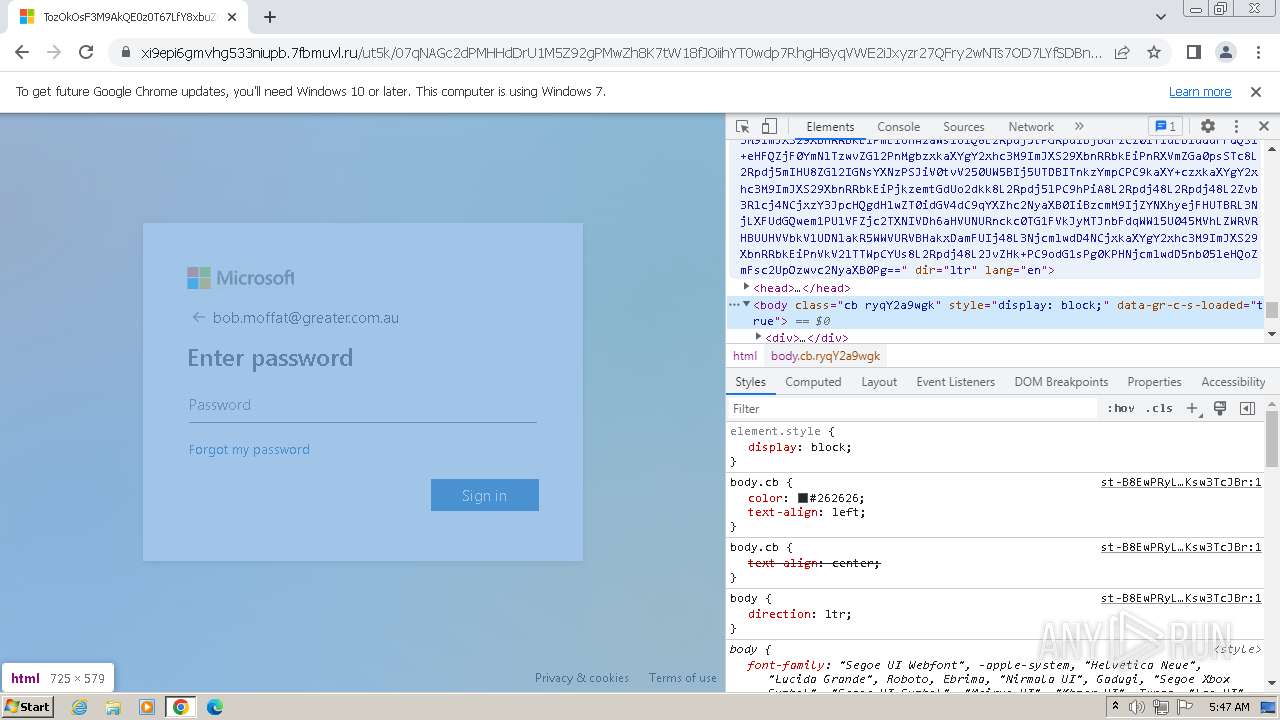Open the DevTools customize three-dot menu

1236,127
